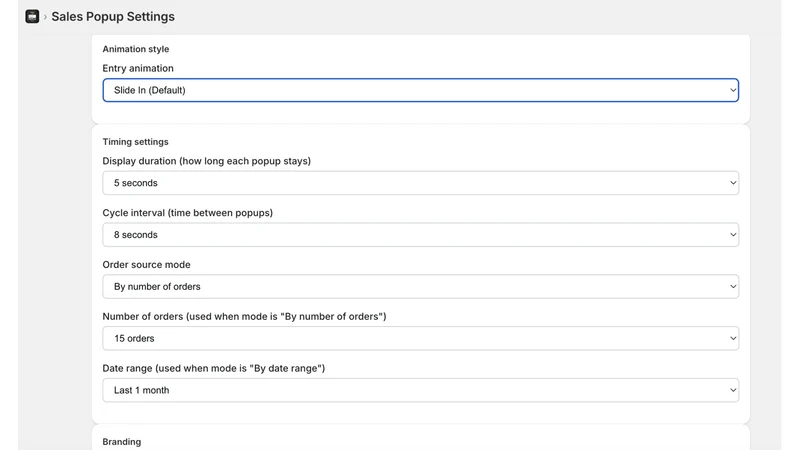Screen dimensions: 800x450
Task: Click the Entry animation label
Action: [x=138, y=68]
